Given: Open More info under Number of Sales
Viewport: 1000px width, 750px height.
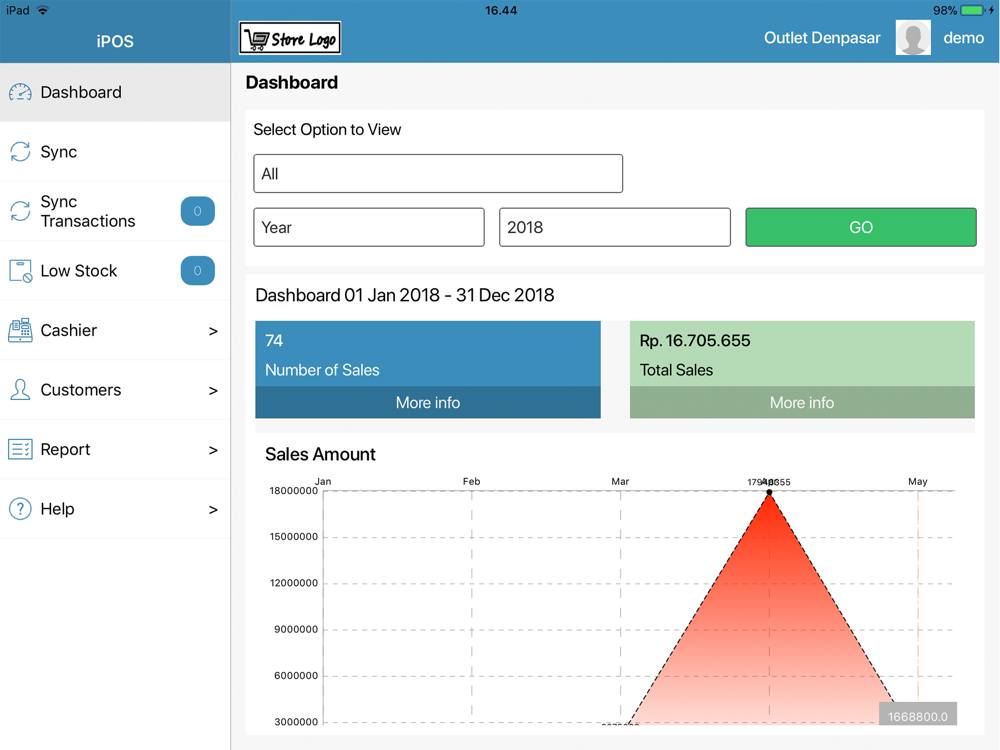Looking at the screenshot, I should coord(428,403).
